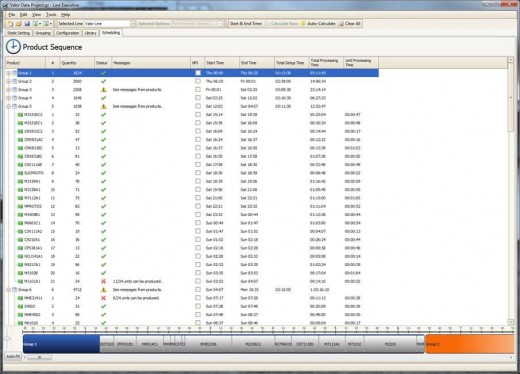Switch to the Configuration tab
Screen dimensions: 520x374
(x=67, y=33)
